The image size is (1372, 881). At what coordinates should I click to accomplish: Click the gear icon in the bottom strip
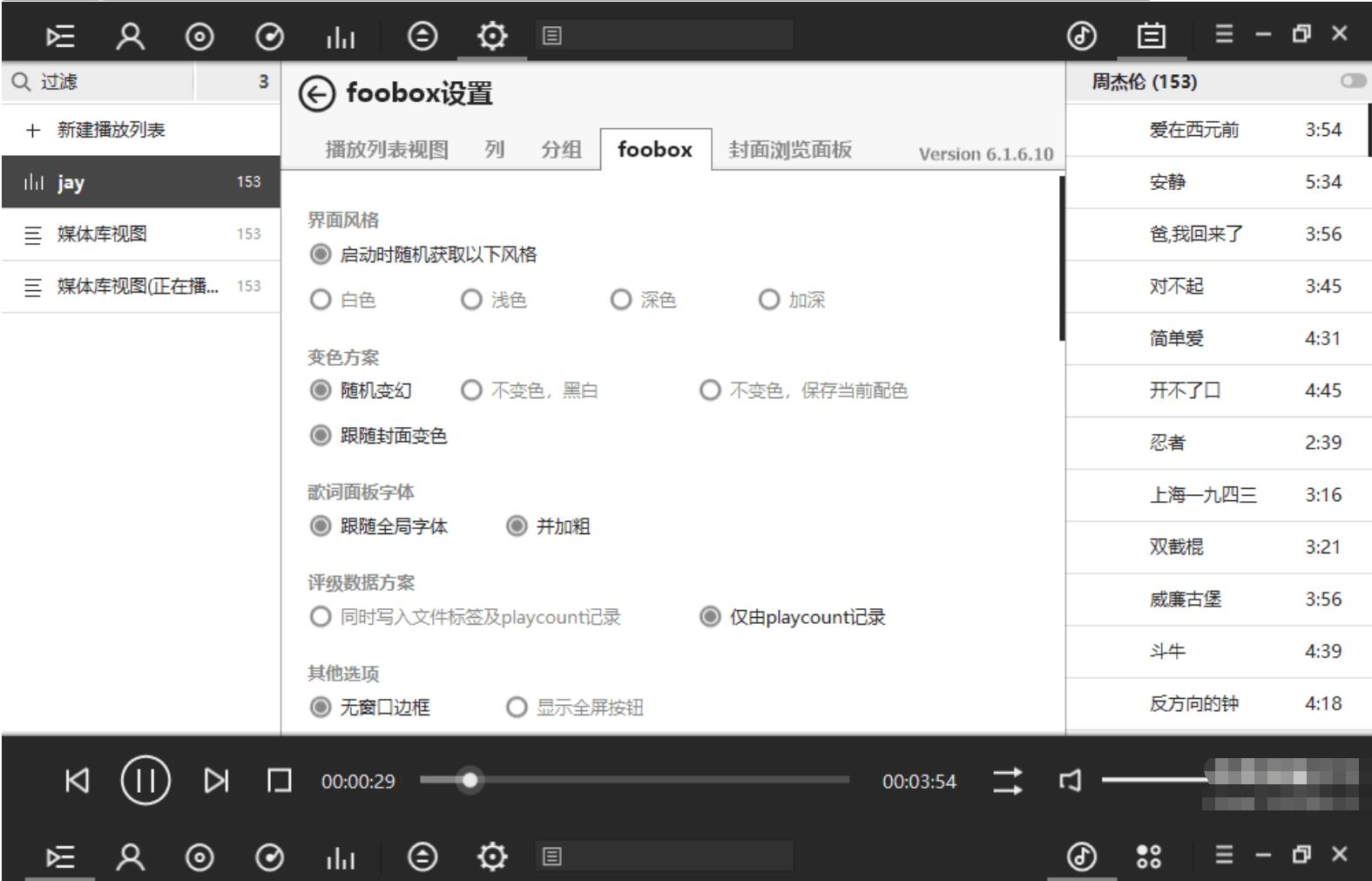492,857
